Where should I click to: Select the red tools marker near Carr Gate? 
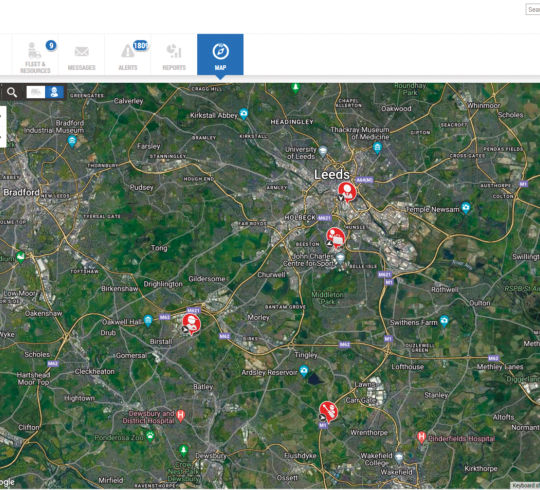(x=328, y=411)
